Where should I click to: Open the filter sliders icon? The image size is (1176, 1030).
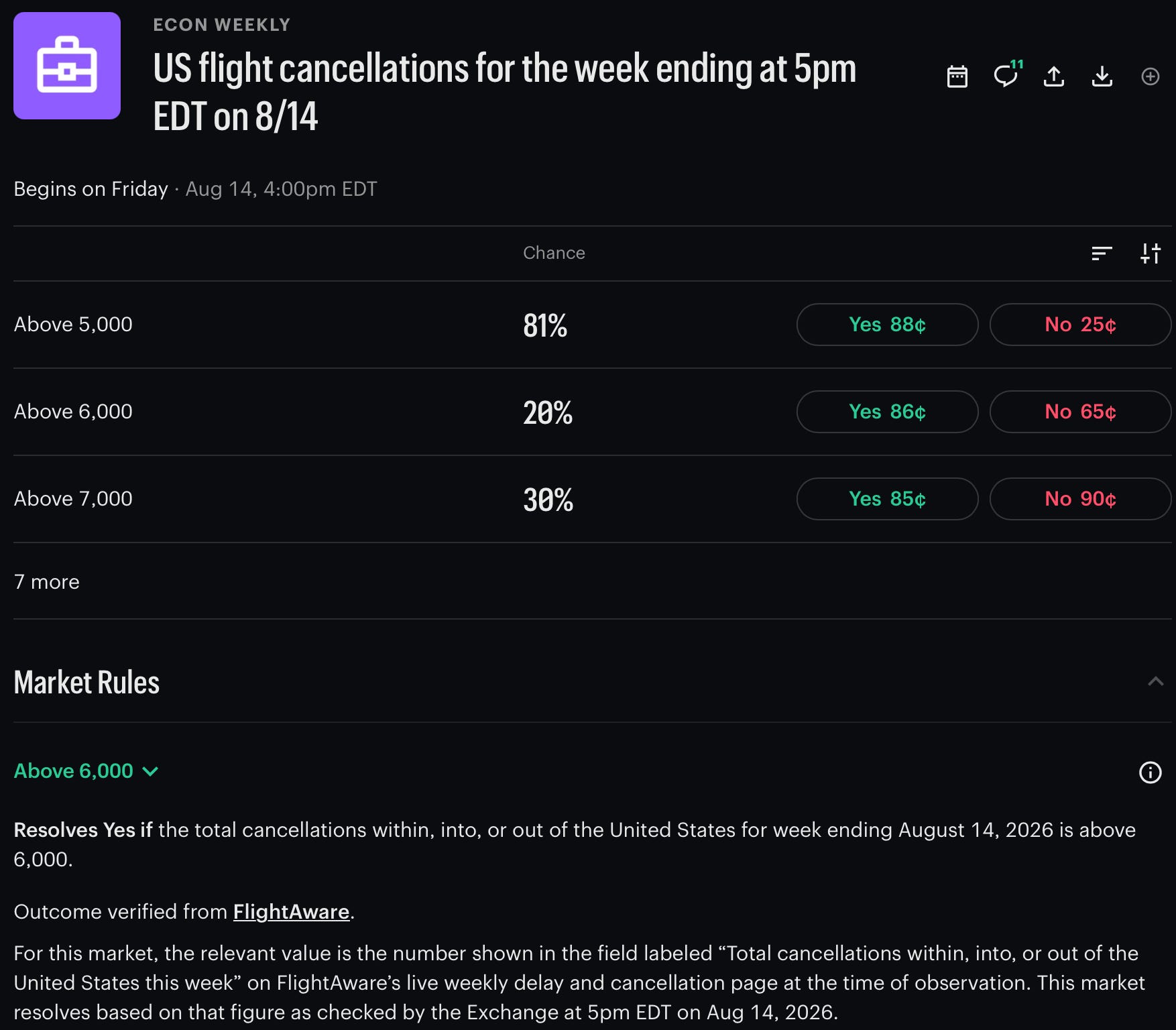point(1151,253)
